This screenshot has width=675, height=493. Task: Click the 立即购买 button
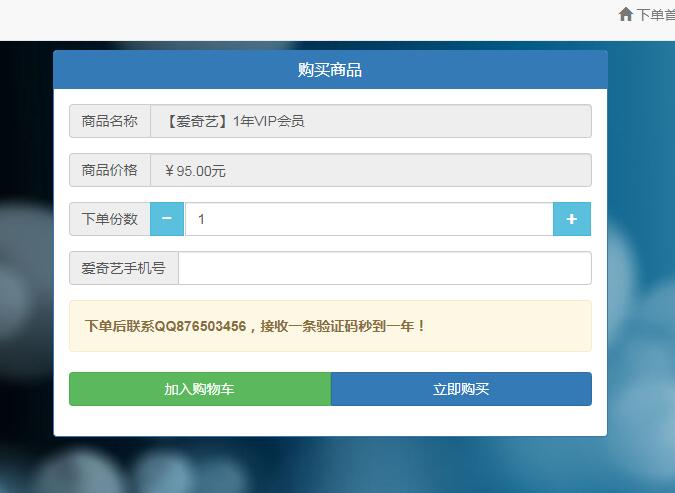461,389
